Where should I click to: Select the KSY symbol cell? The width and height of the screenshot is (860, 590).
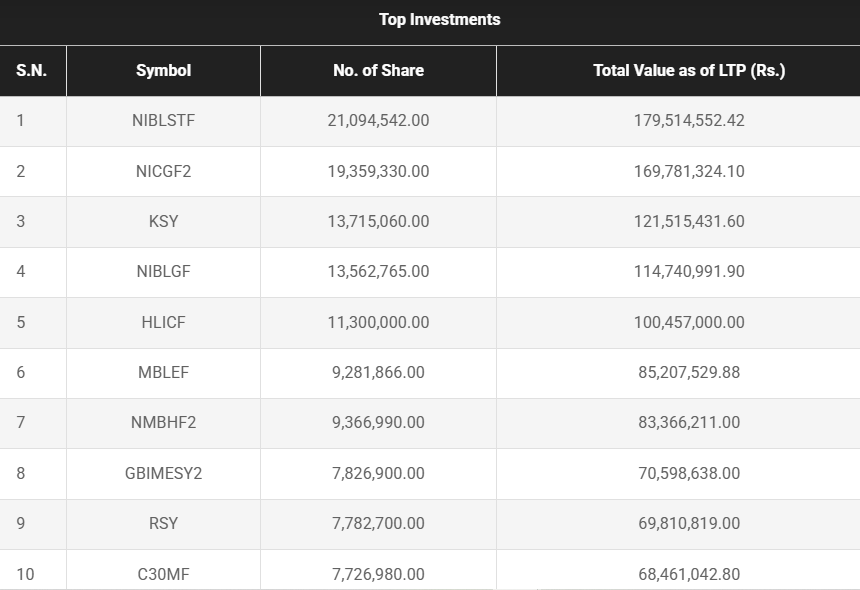click(x=163, y=221)
